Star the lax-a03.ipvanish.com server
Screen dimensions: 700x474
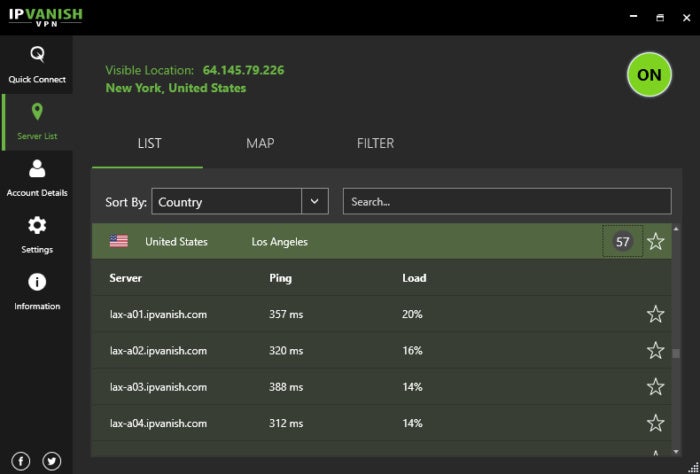655,387
